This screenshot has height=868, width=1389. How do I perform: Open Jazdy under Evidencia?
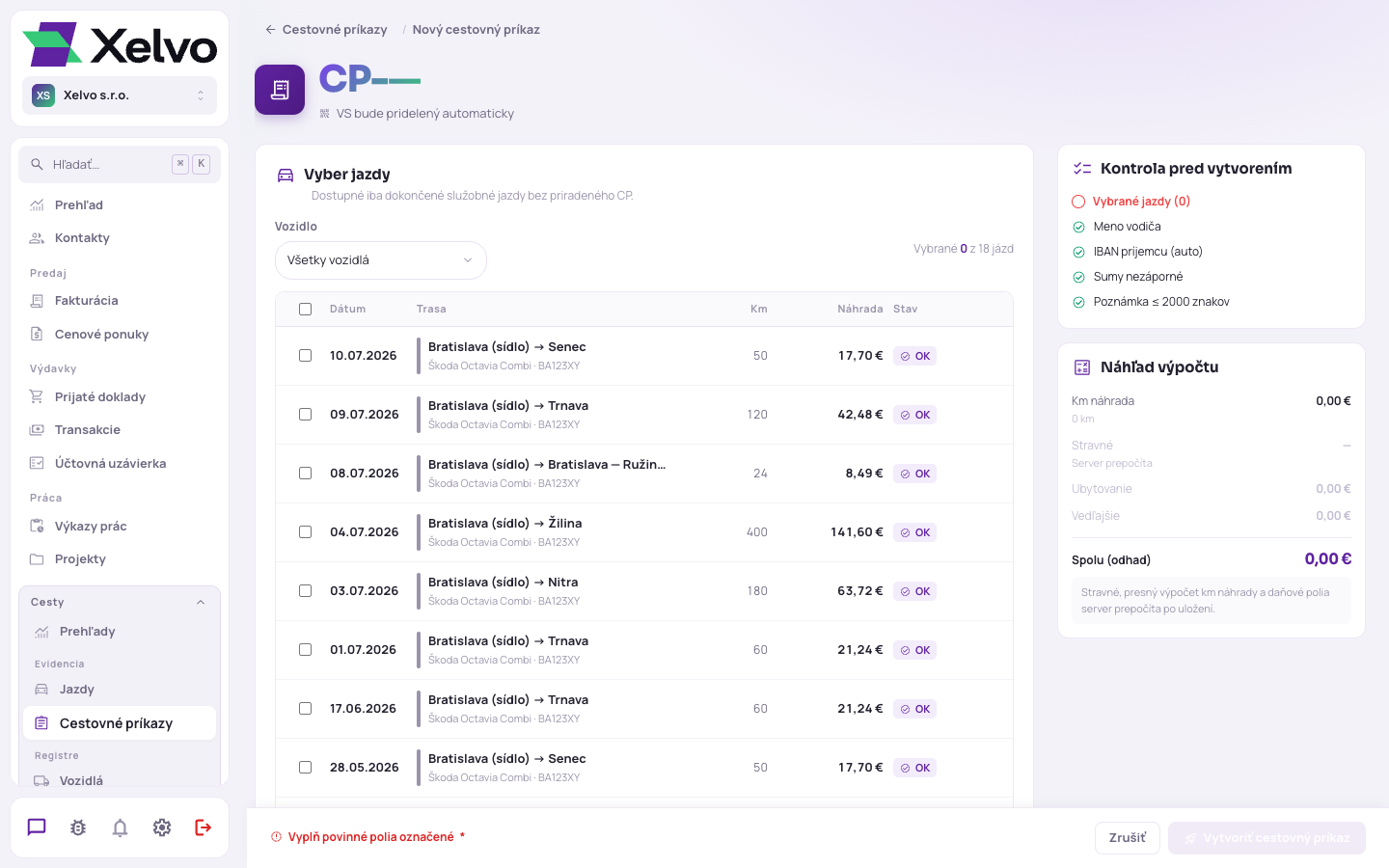[x=120, y=690]
